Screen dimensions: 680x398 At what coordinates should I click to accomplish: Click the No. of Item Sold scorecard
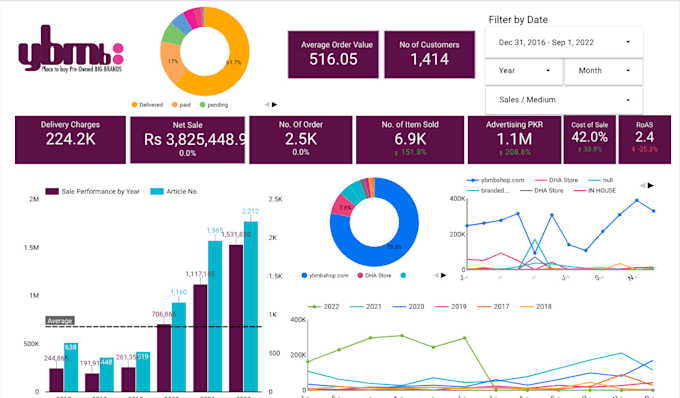pyautogui.click(x=410, y=140)
